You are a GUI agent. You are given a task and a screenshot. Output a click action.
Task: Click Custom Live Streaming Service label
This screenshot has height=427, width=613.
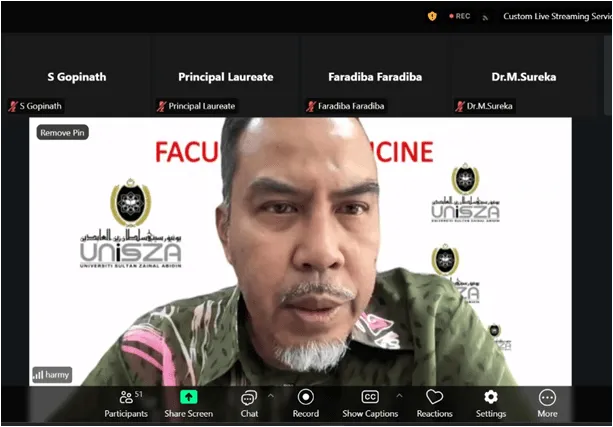(558, 16)
